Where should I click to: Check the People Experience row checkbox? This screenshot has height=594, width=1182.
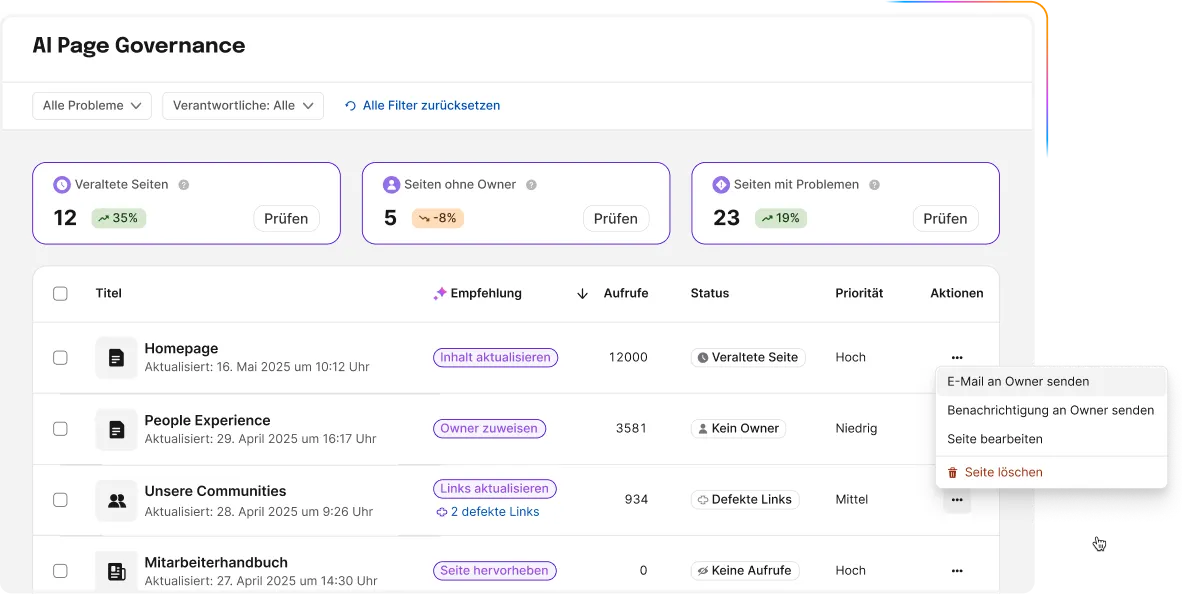[x=60, y=428]
